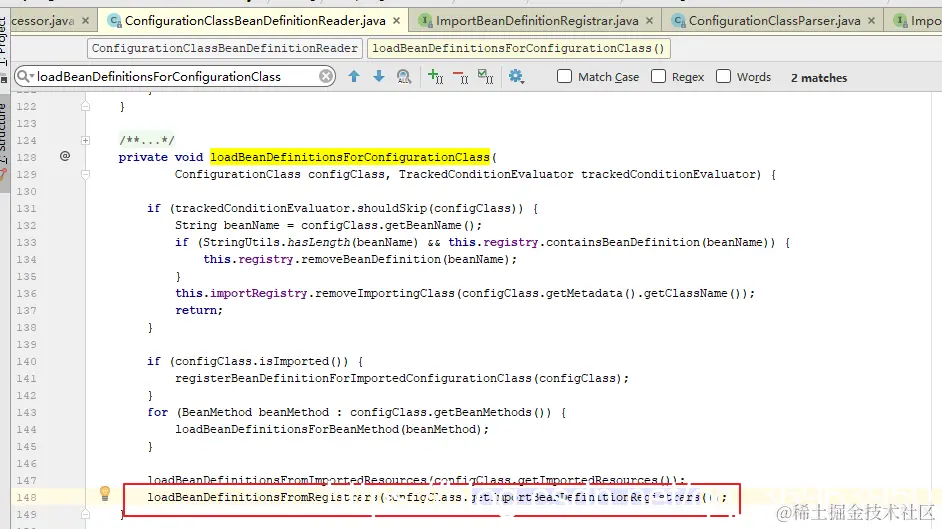Collapse fold marker at line 149
Screen dimensions: 942x529
click(x=85, y=515)
